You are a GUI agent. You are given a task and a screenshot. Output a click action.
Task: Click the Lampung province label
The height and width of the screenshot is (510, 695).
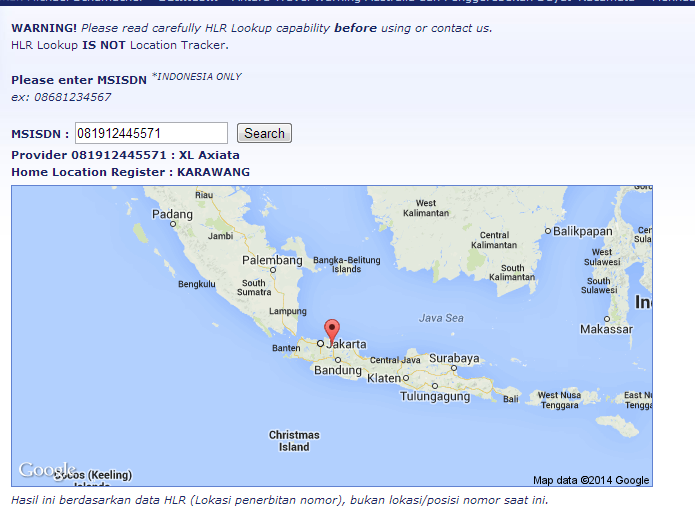288,311
